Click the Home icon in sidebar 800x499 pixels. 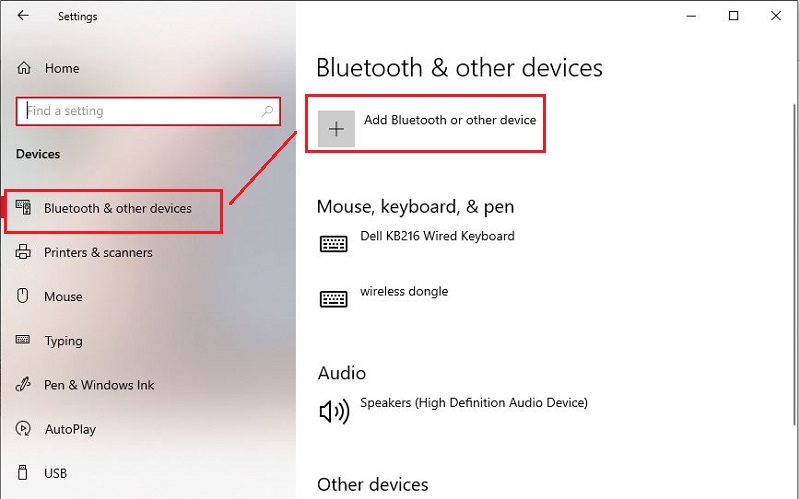coord(23,69)
